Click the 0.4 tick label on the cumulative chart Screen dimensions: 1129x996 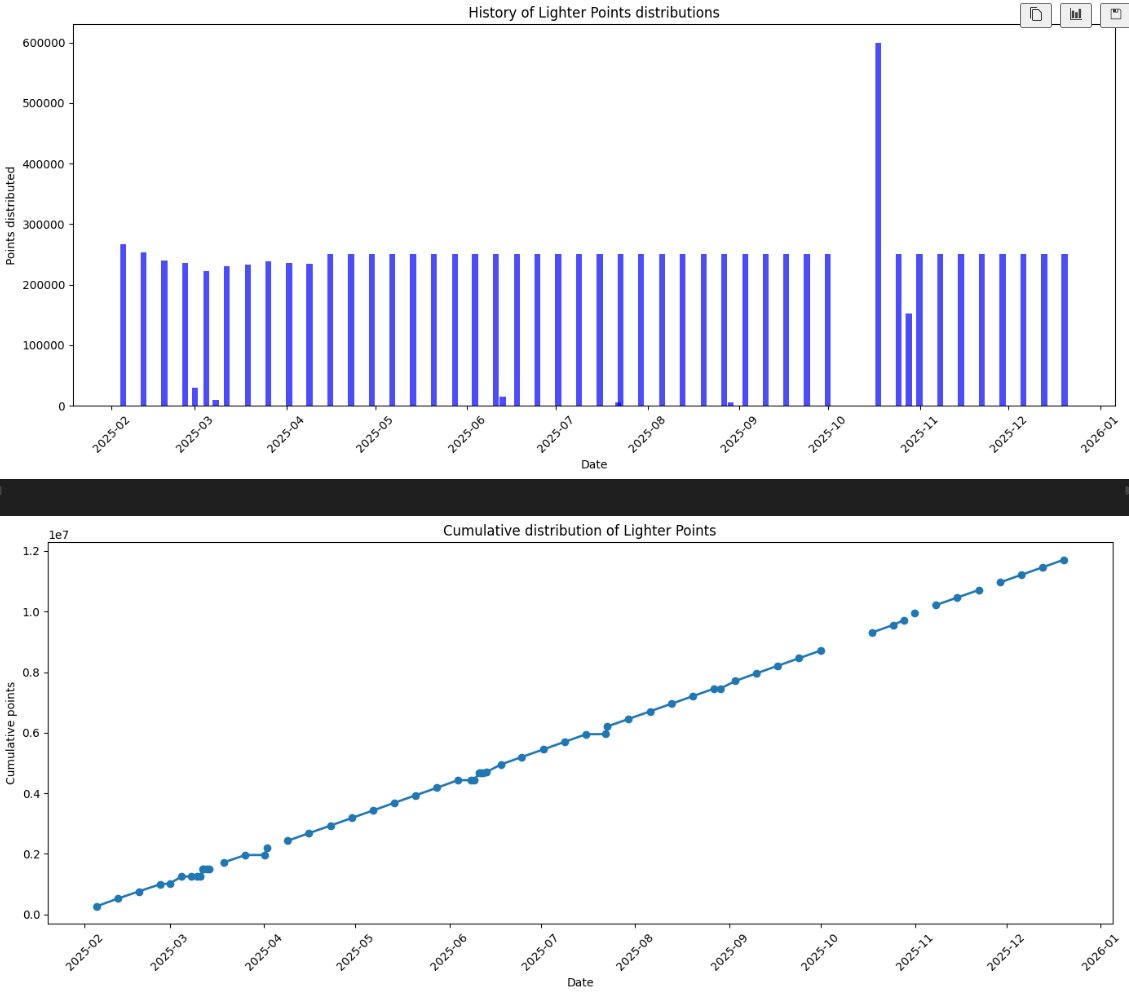pos(32,794)
